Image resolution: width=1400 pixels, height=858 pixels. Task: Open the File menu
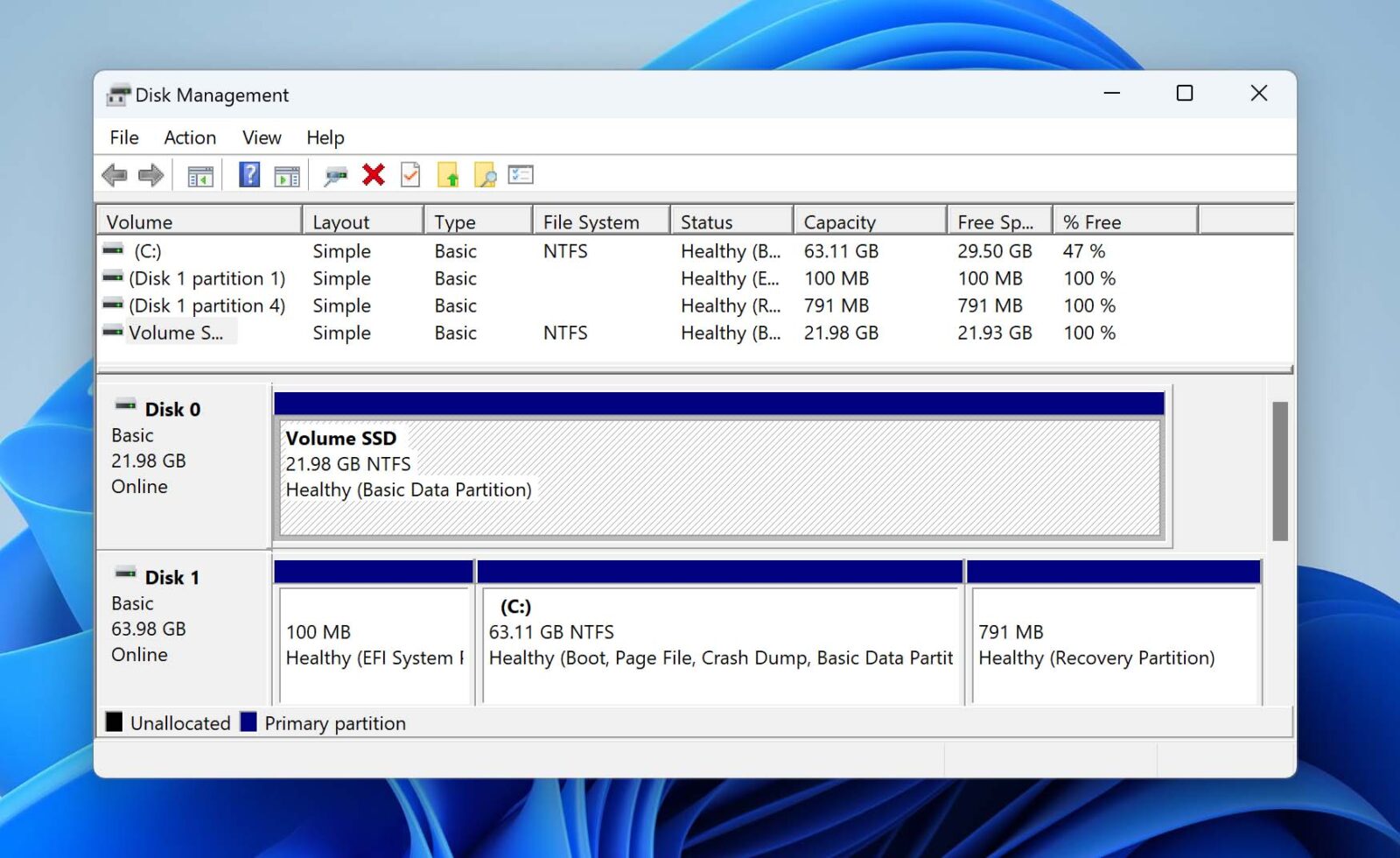tap(123, 137)
